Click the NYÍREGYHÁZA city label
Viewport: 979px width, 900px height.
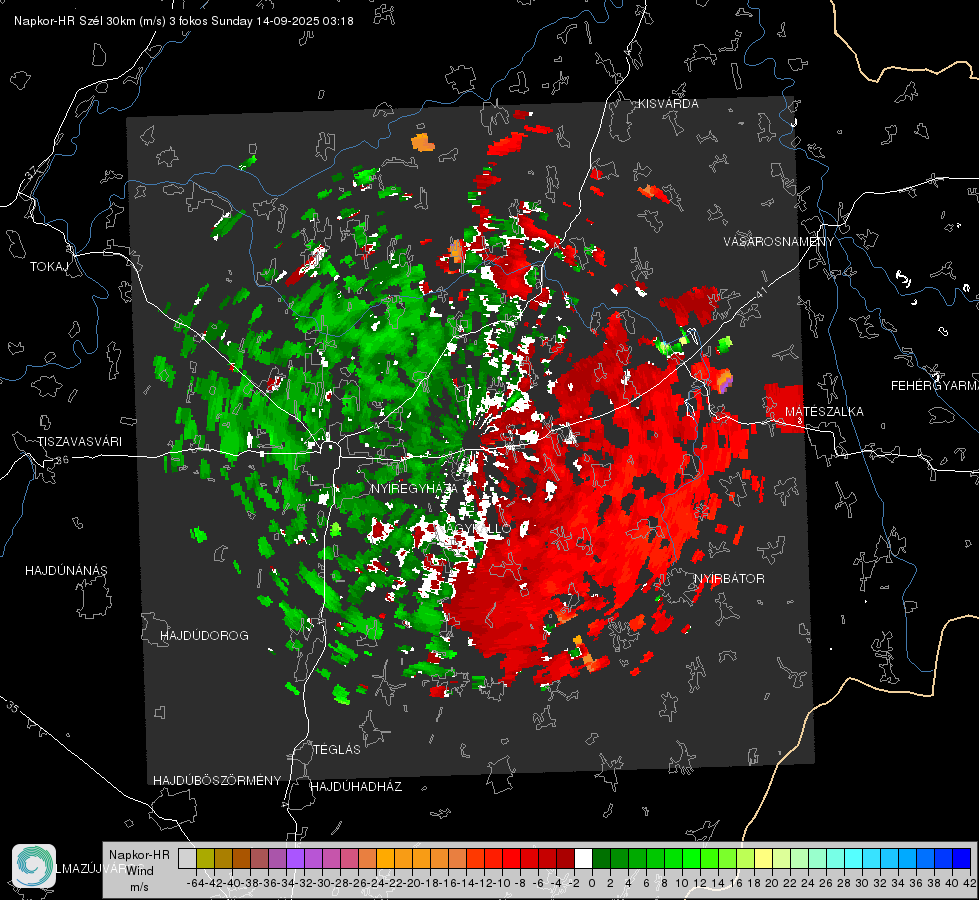point(414,488)
